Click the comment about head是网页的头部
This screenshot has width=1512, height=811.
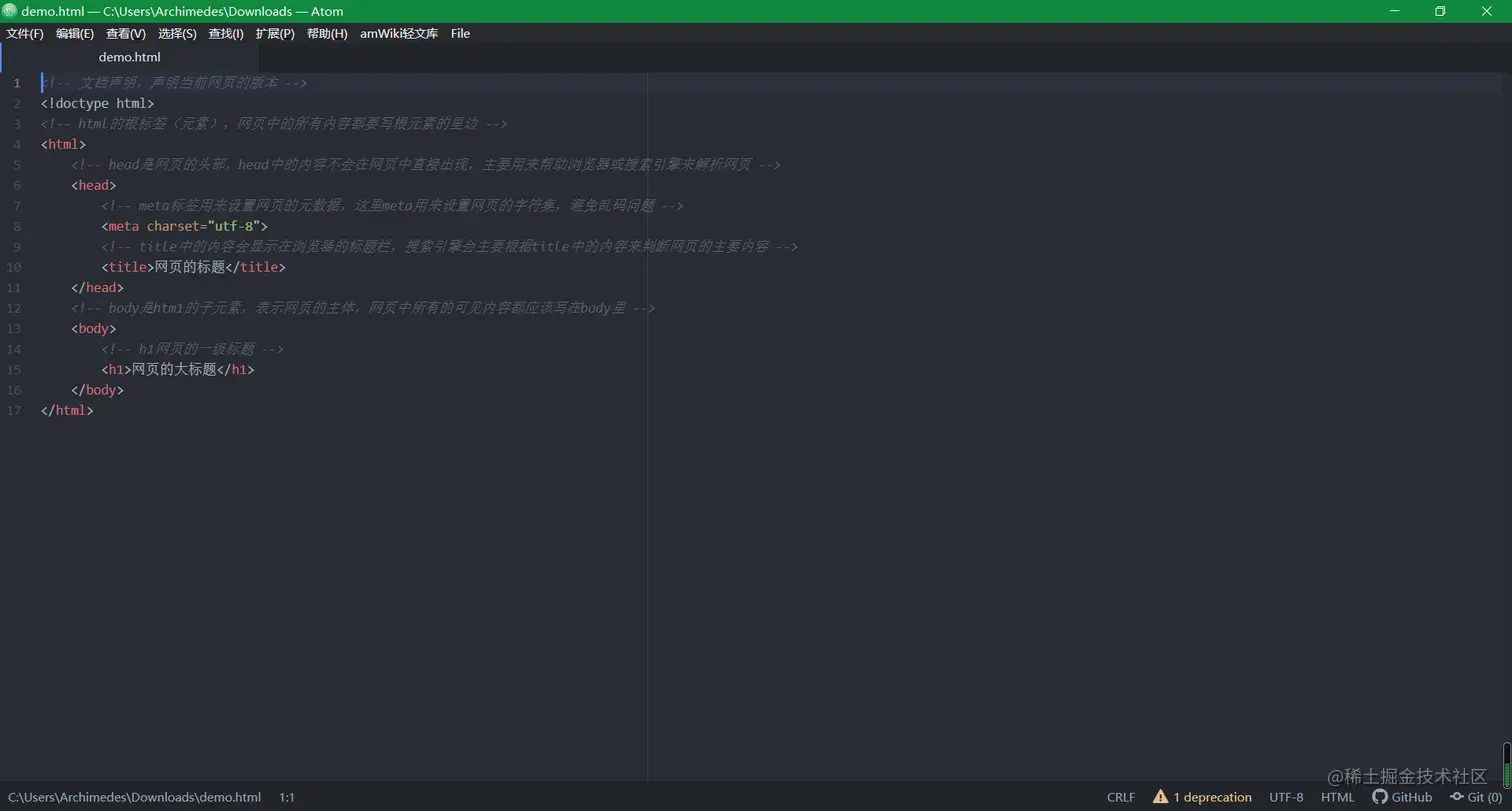[x=426, y=165]
